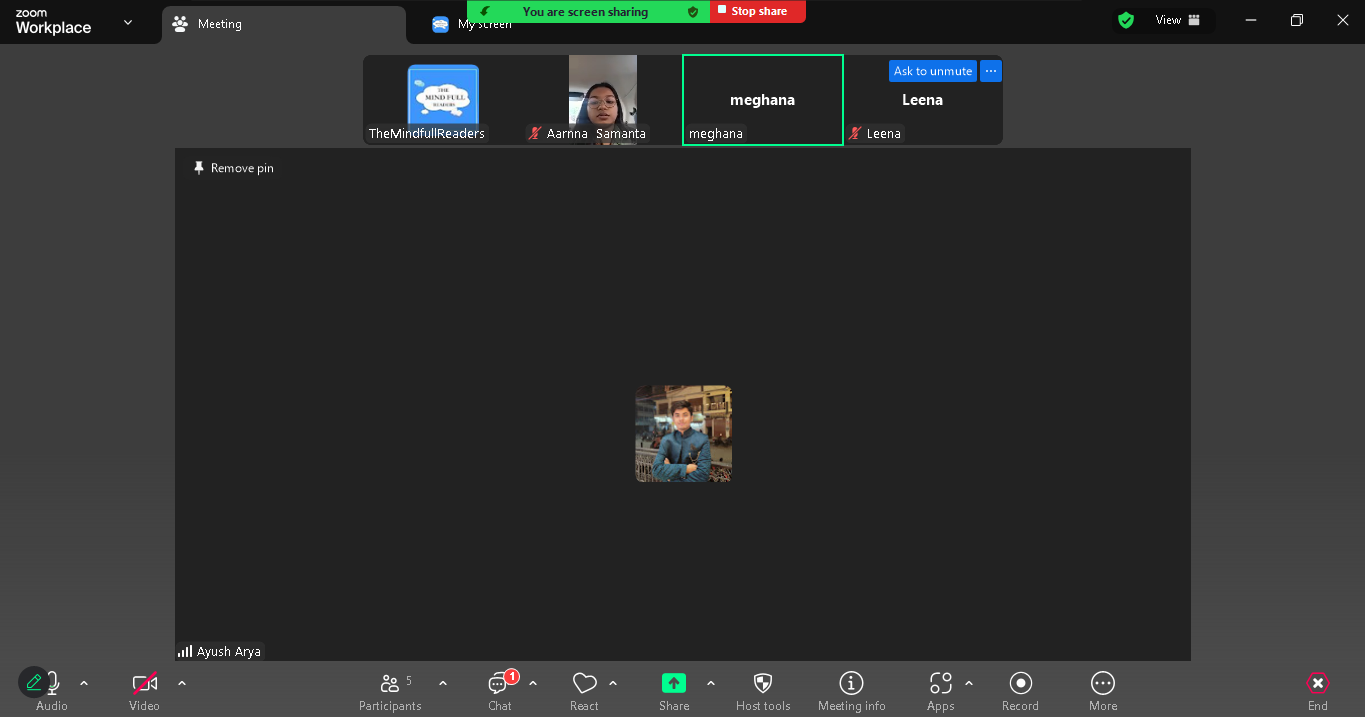Open the More options icon
The width and height of the screenshot is (1365, 717).
(x=1103, y=683)
